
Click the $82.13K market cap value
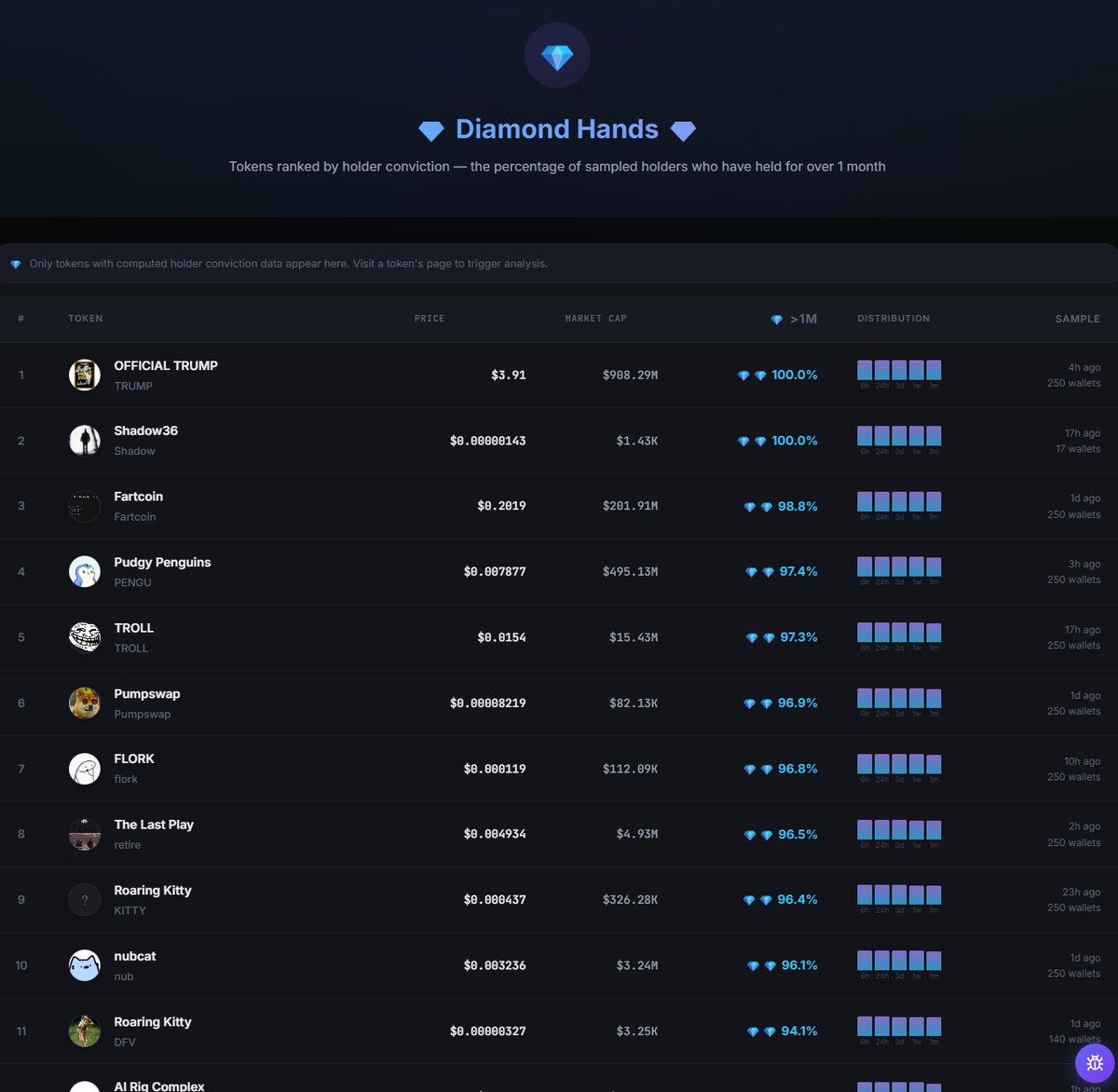(x=634, y=703)
